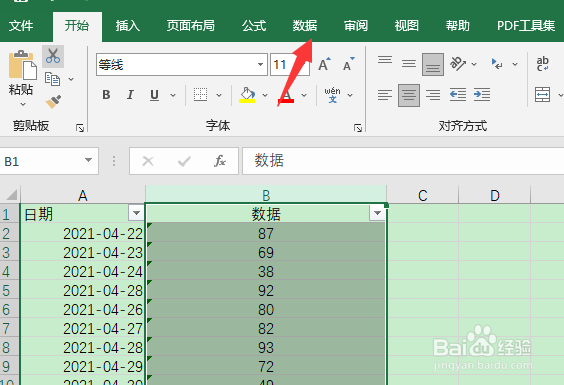Viewport: 564px width, 385px height.
Task: Toggle Bold formatting
Action: (x=106, y=95)
